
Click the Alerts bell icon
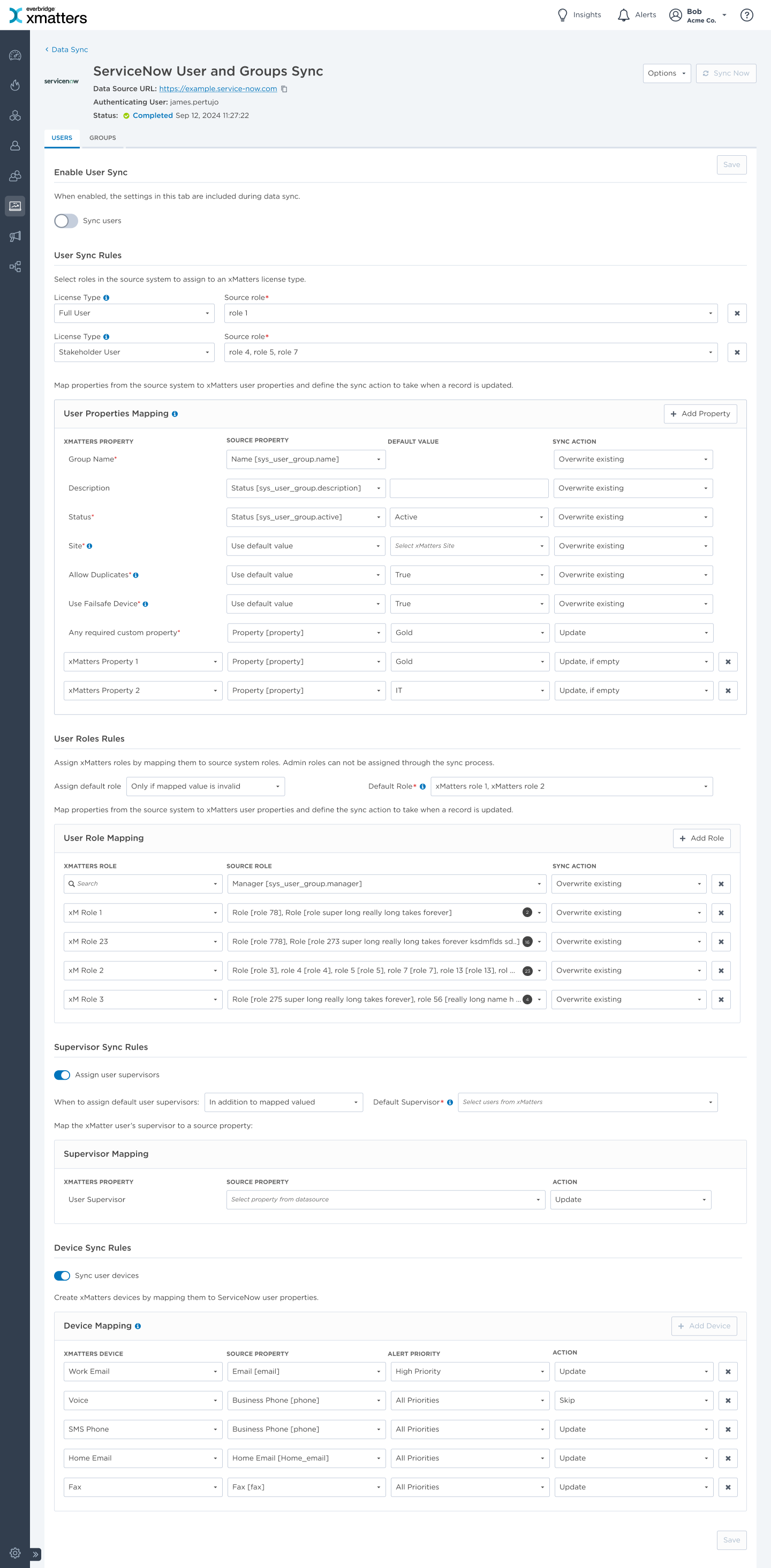(x=623, y=15)
